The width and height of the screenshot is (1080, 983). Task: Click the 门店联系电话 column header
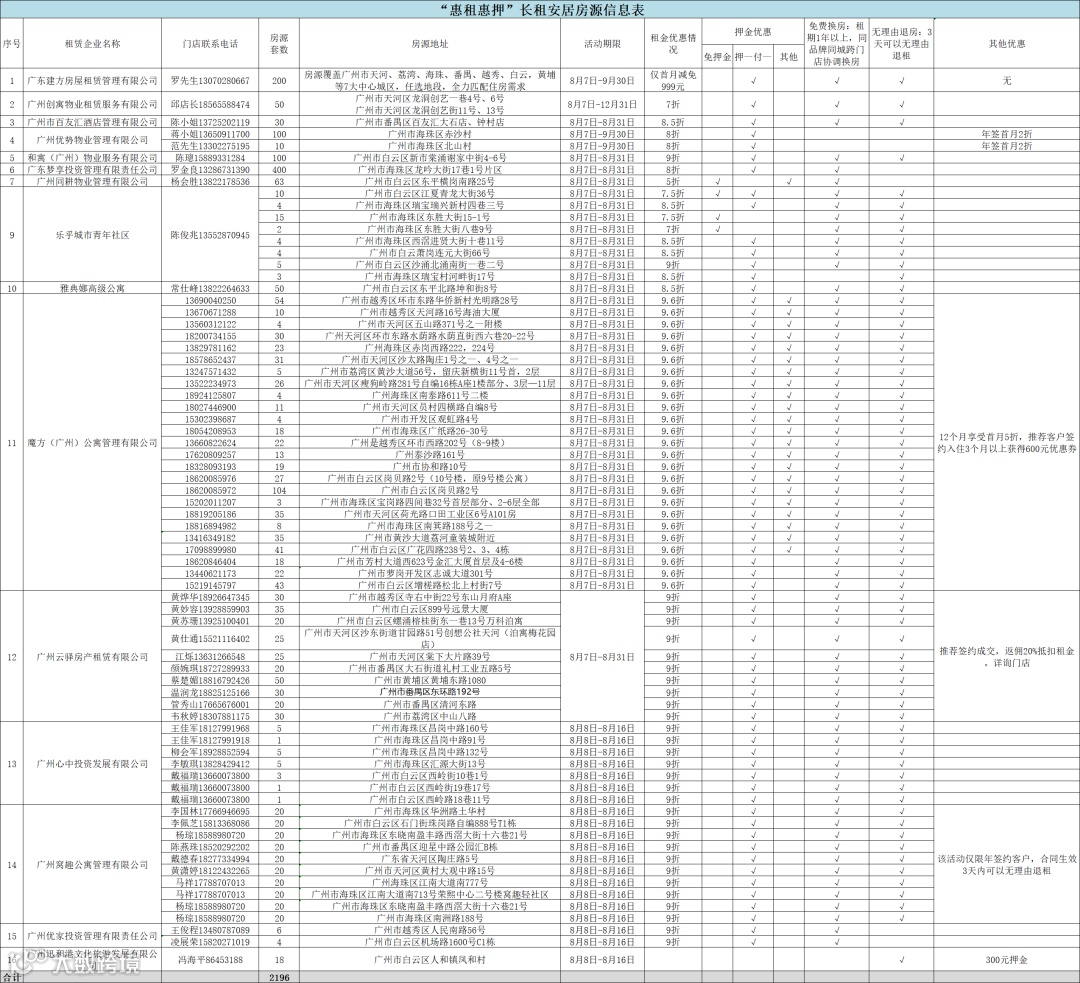click(x=210, y=43)
